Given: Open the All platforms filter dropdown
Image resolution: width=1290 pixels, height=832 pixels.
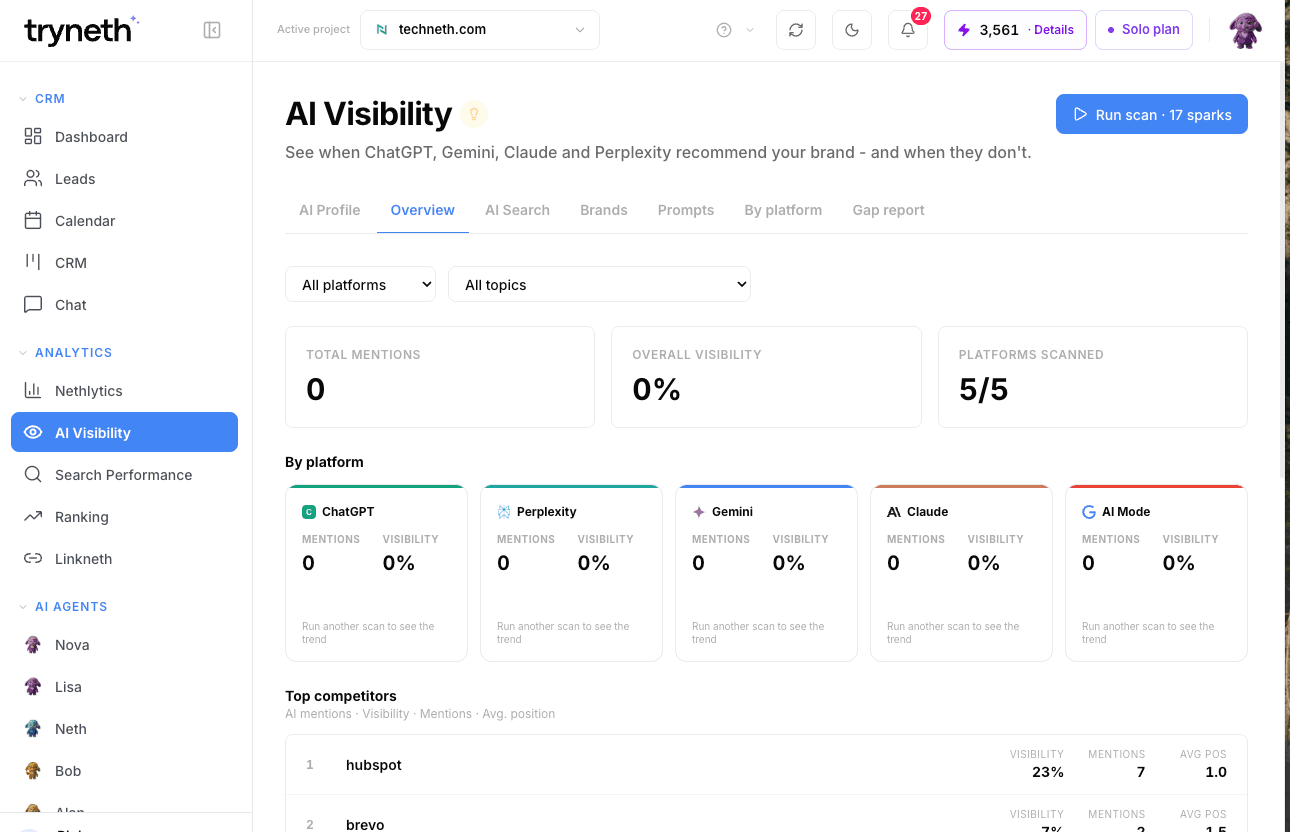Looking at the screenshot, I should [361, 284].
